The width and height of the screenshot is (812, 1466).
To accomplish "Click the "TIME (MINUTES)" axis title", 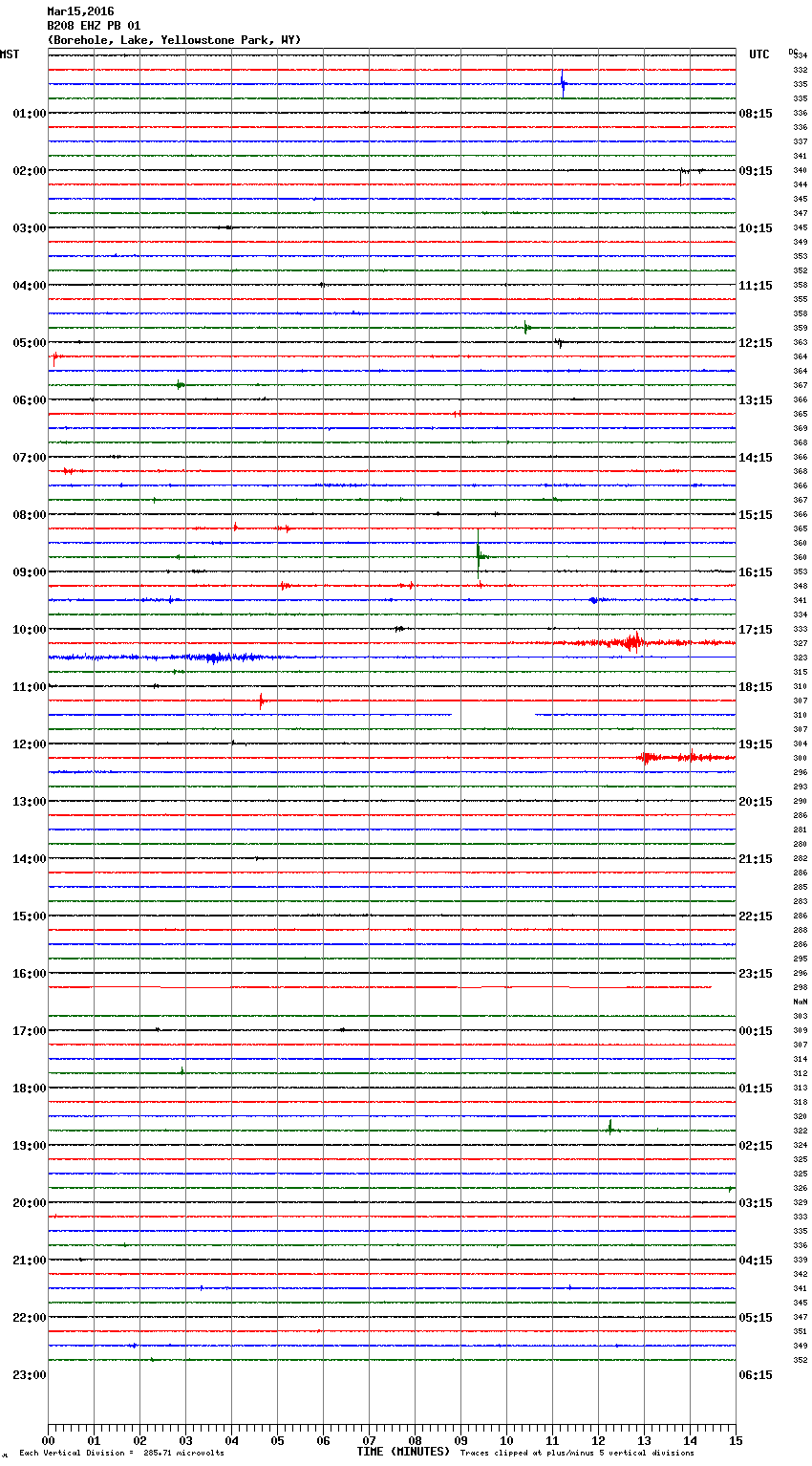I will (x=403, y=1452).
